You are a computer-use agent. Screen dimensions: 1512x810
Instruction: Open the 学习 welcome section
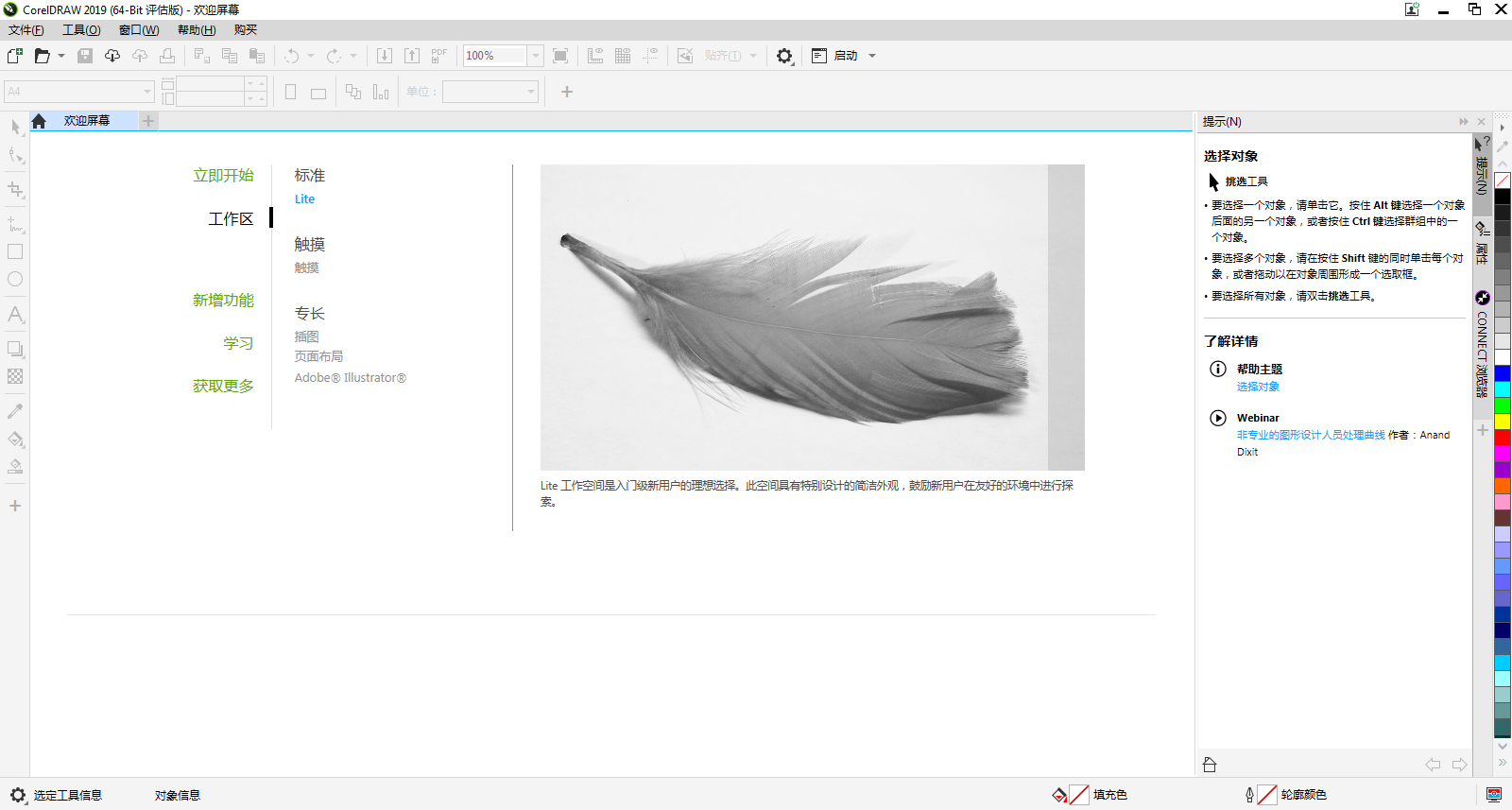[238, 343]
